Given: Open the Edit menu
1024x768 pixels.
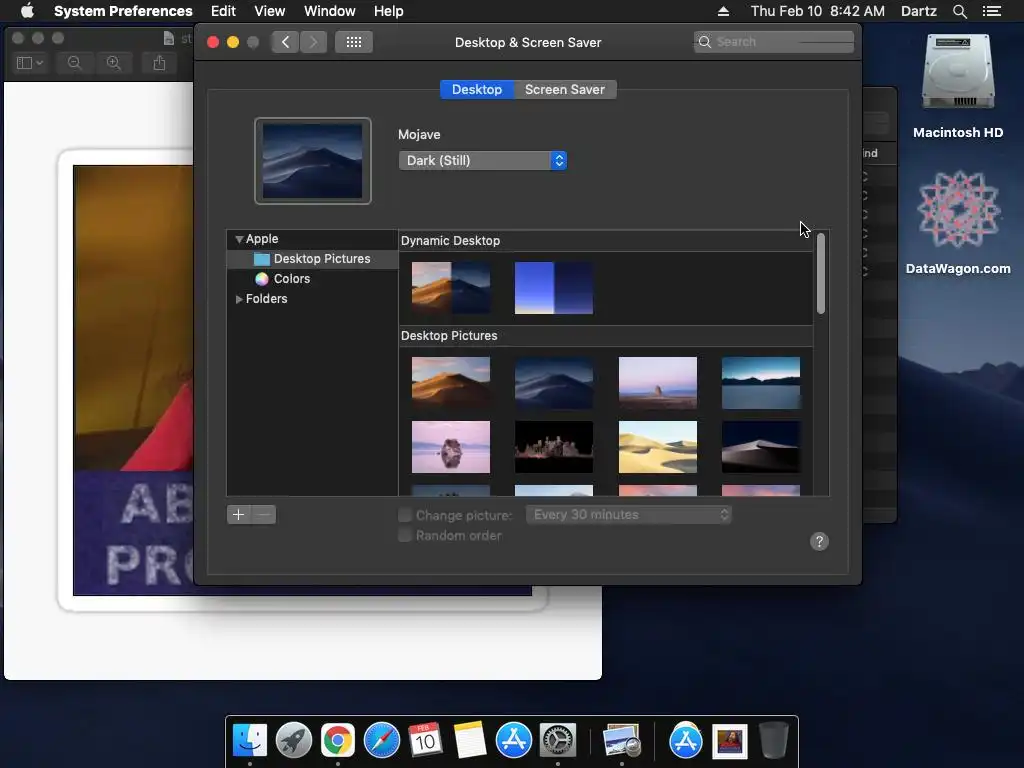Looking at the screenshot, I should [223, 11].
